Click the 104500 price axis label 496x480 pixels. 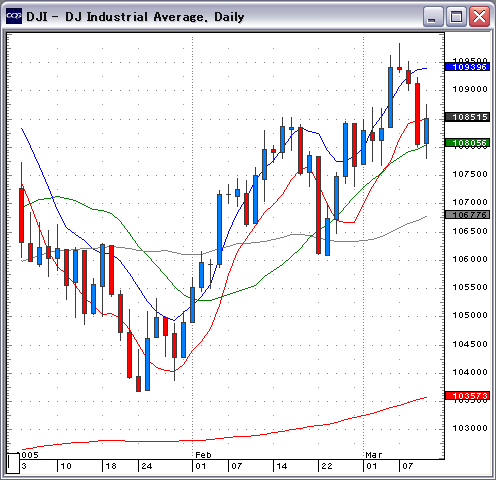click(470, 344)
